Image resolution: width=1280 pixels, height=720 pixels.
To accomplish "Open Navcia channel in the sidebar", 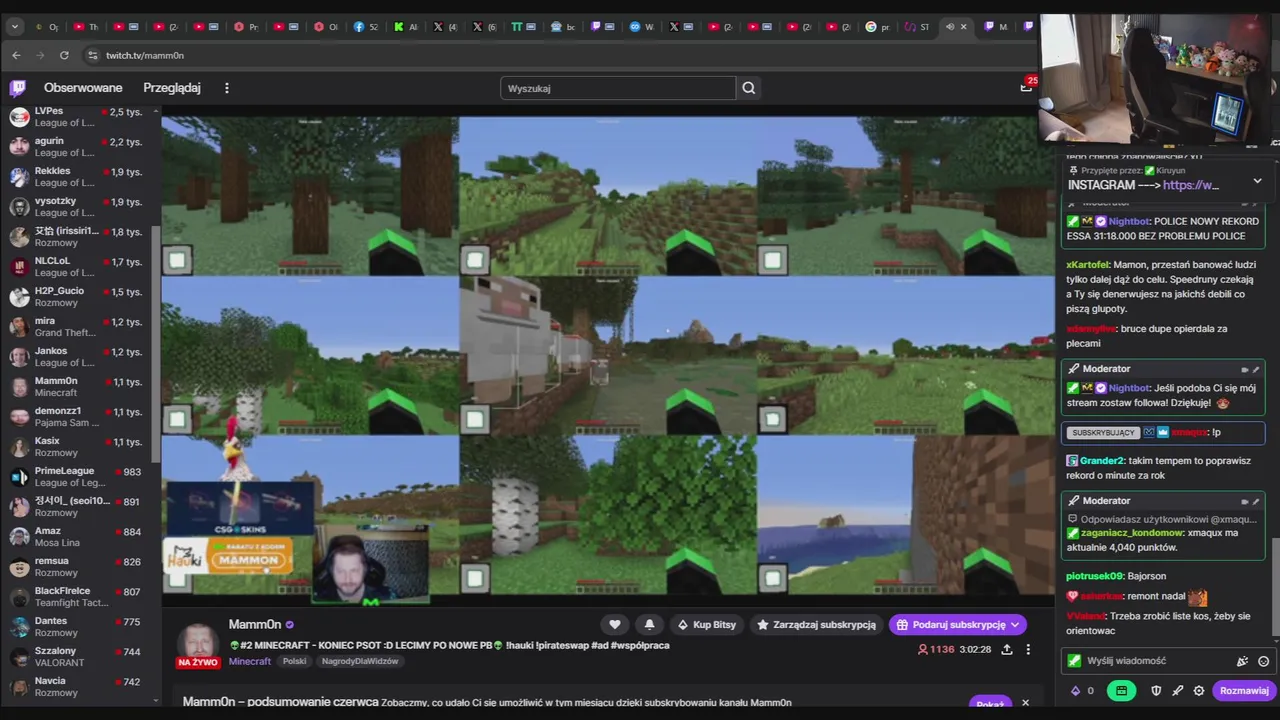I will coord(80,687).
